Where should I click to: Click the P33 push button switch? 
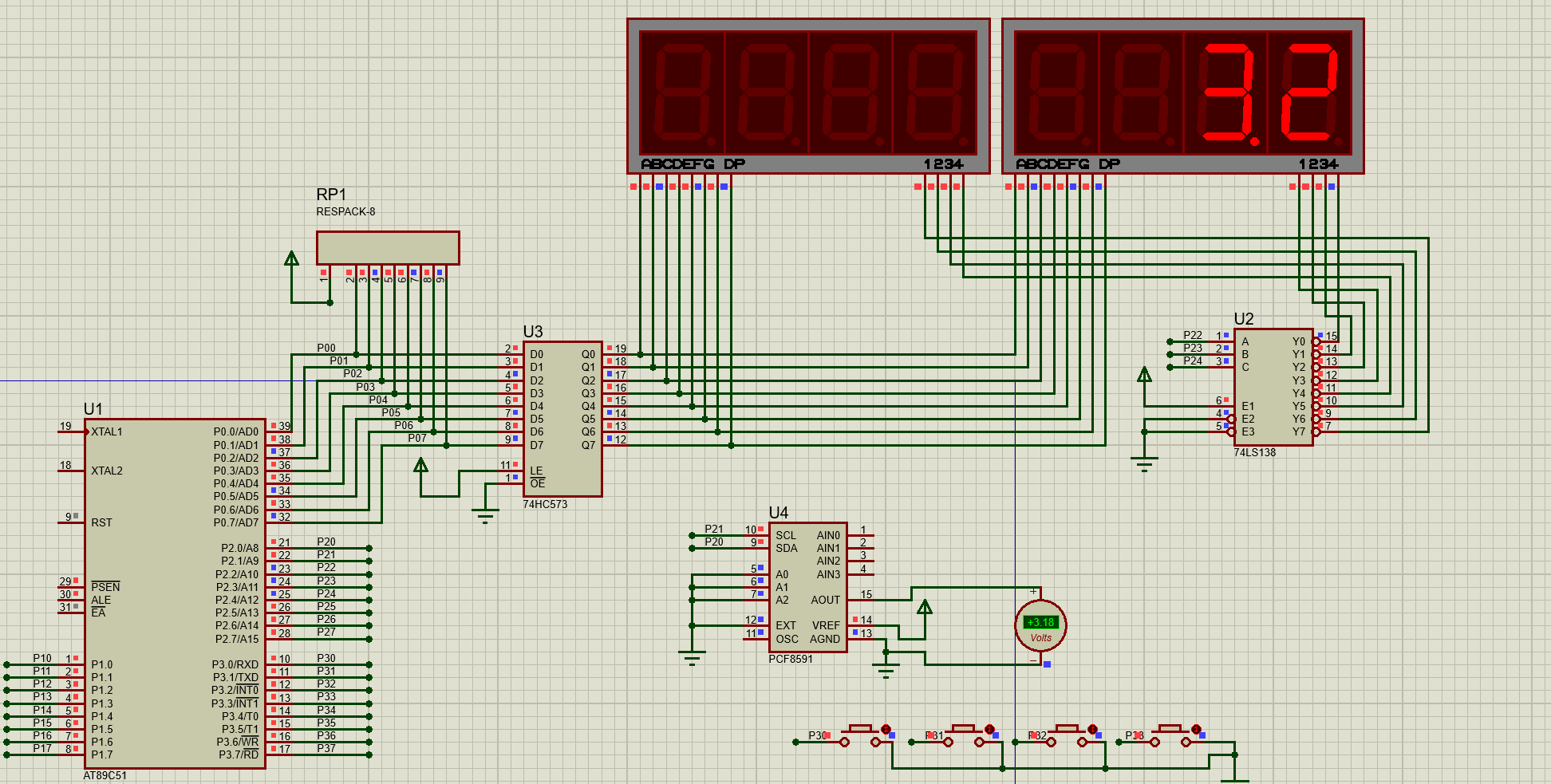pos(1170,735)
